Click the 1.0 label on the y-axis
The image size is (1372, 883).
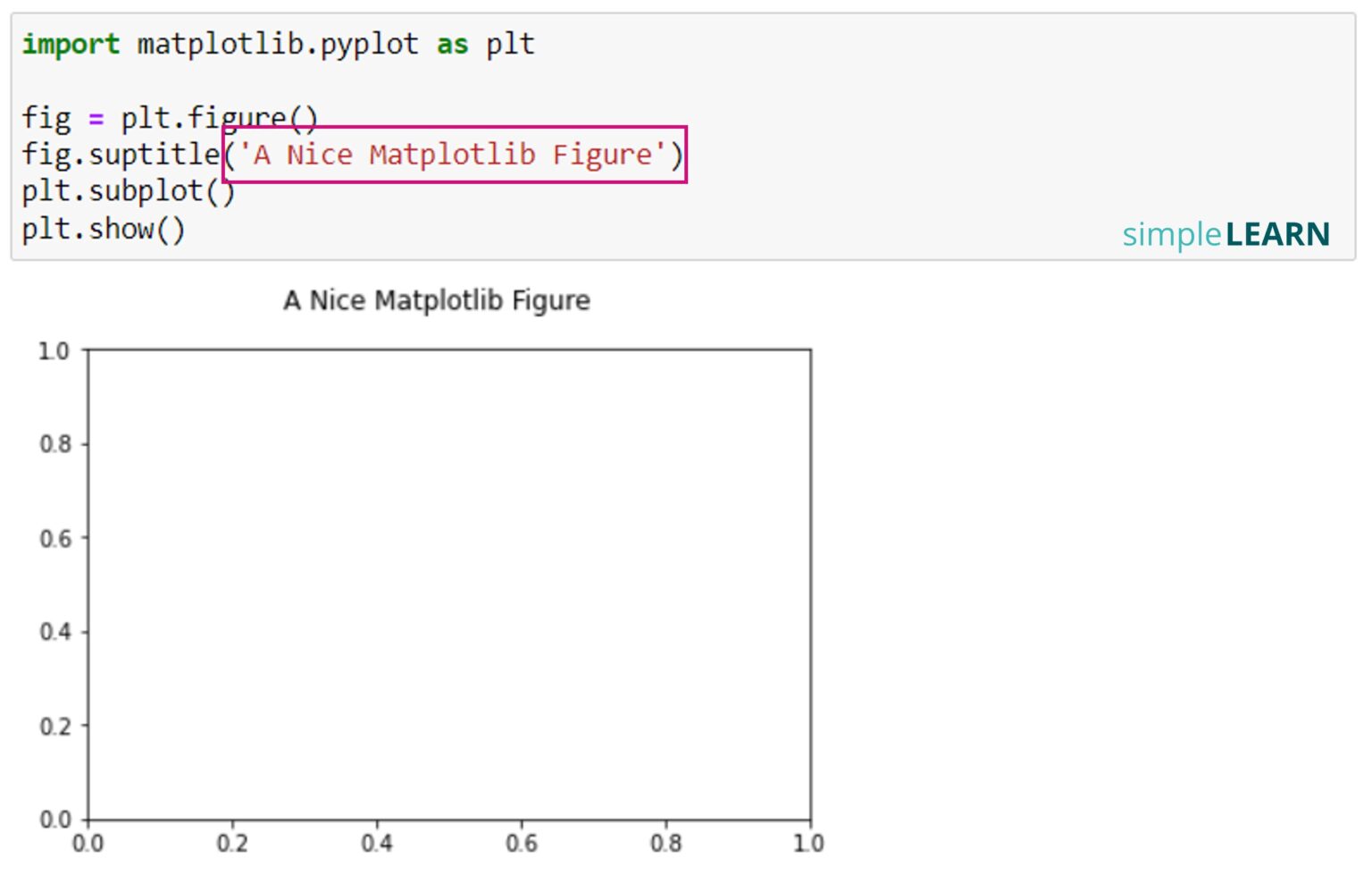(x=55, y=350)
